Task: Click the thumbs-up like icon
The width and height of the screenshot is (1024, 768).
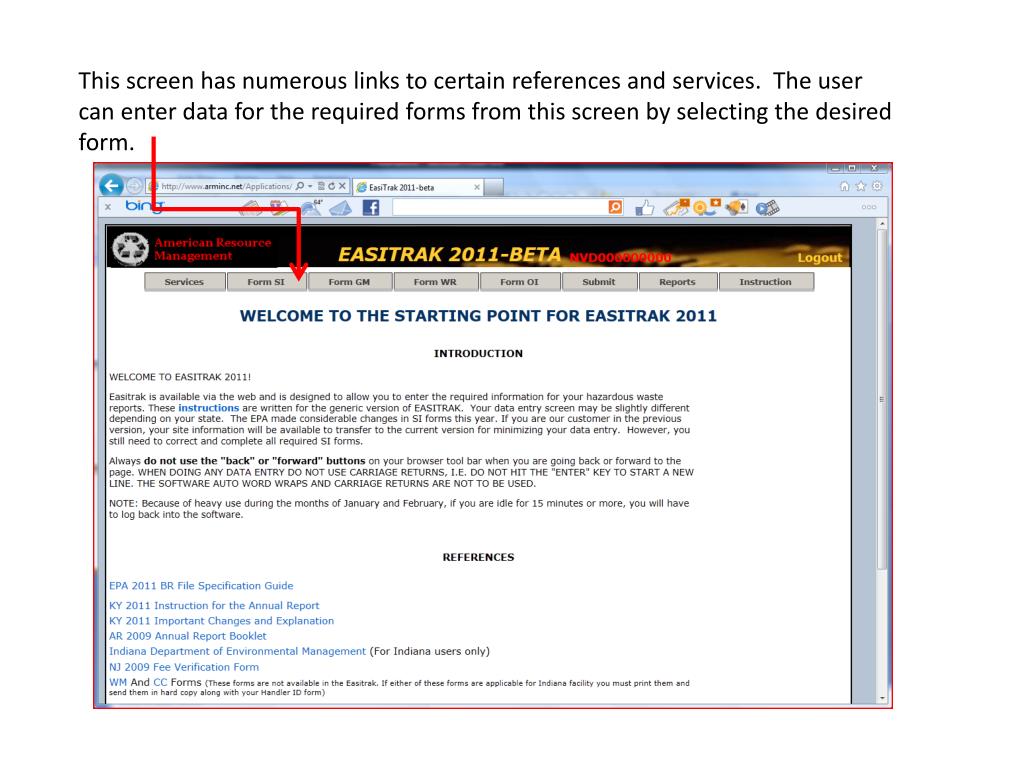Action: [x=645, y=208]
